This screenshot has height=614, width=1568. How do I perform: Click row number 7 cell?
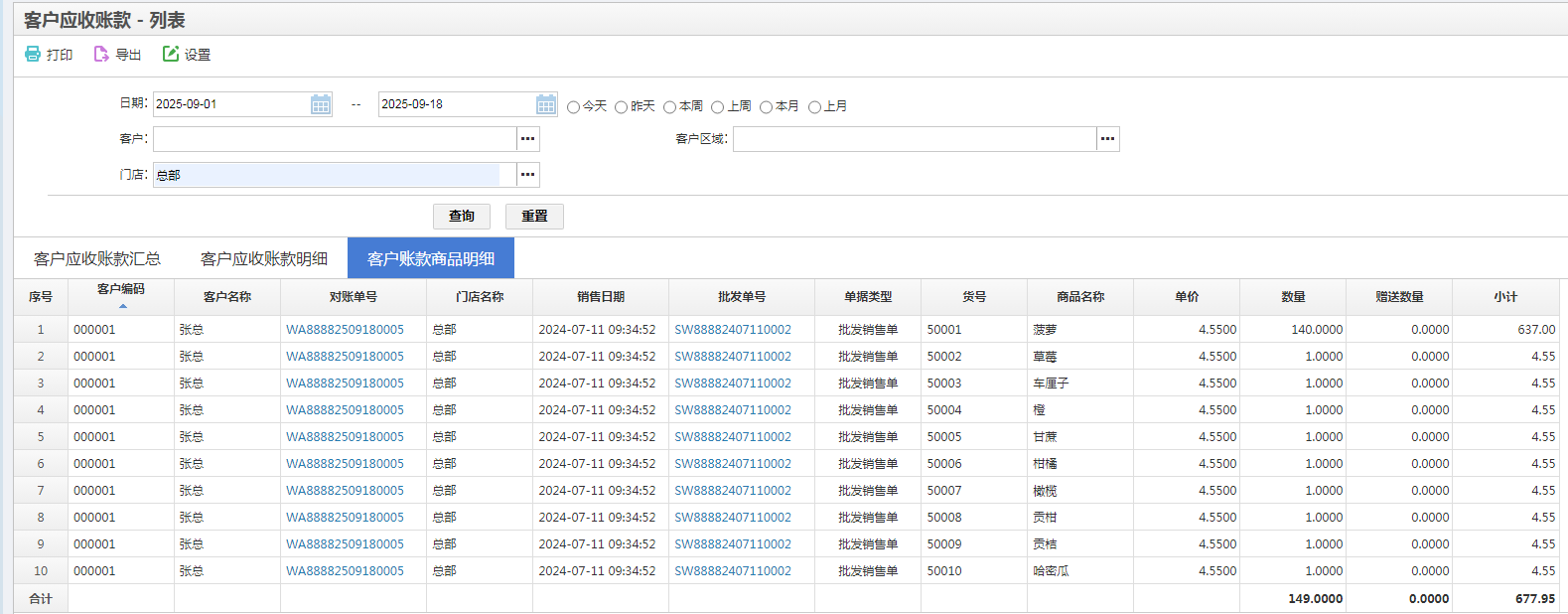click(41, 491)
